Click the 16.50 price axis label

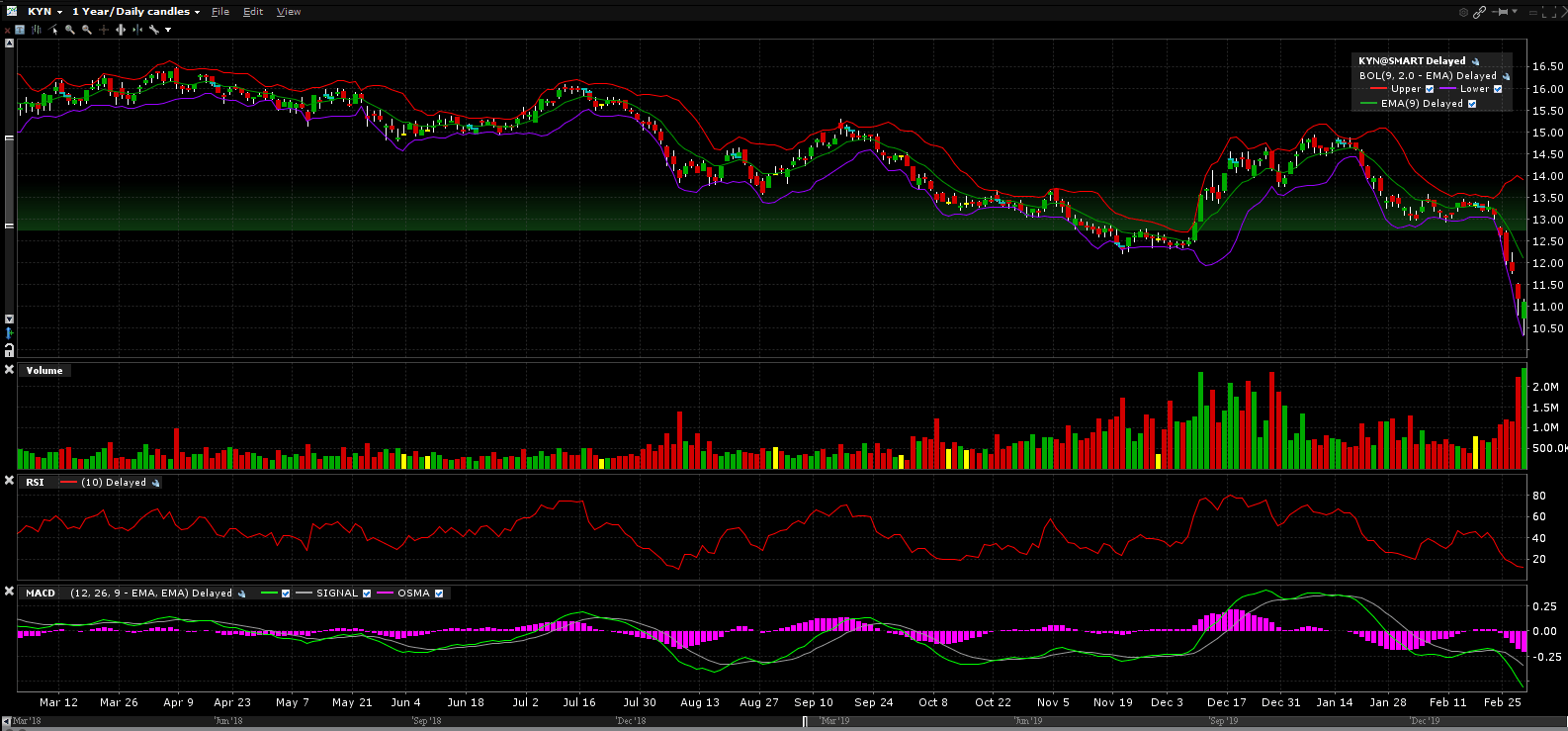click(1547, 67)
